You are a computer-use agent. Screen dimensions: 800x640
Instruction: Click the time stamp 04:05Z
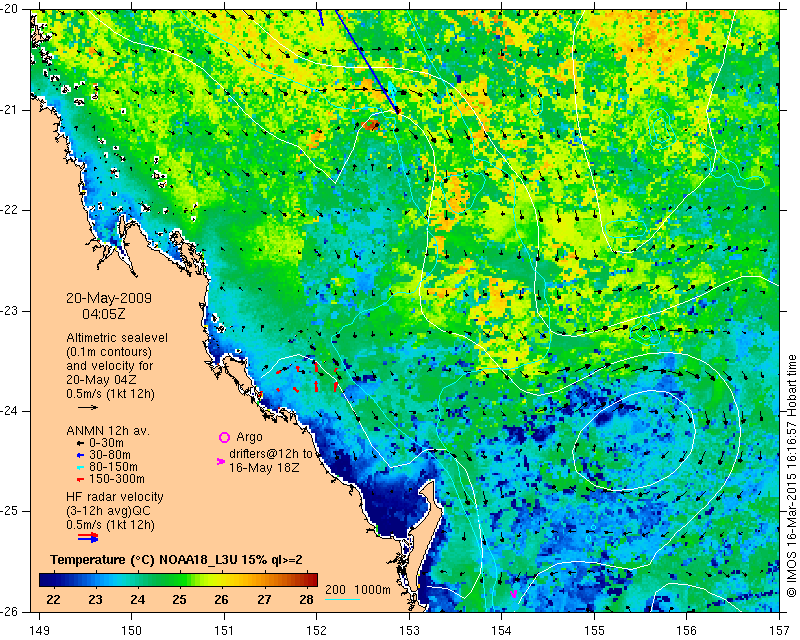[x=104, y=314]
